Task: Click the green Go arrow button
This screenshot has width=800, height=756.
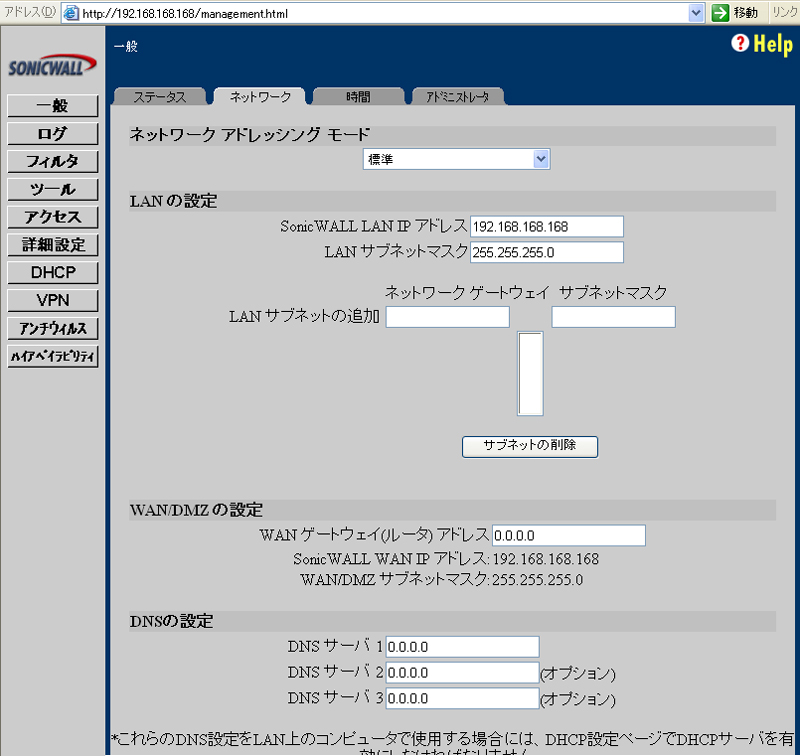Action: (x=720, y=13)
